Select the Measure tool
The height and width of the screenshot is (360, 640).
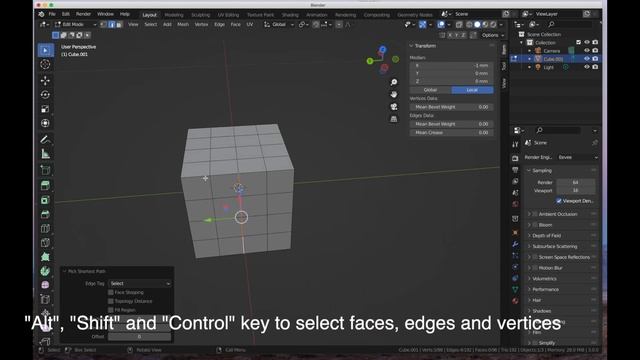tap(45, 154)
